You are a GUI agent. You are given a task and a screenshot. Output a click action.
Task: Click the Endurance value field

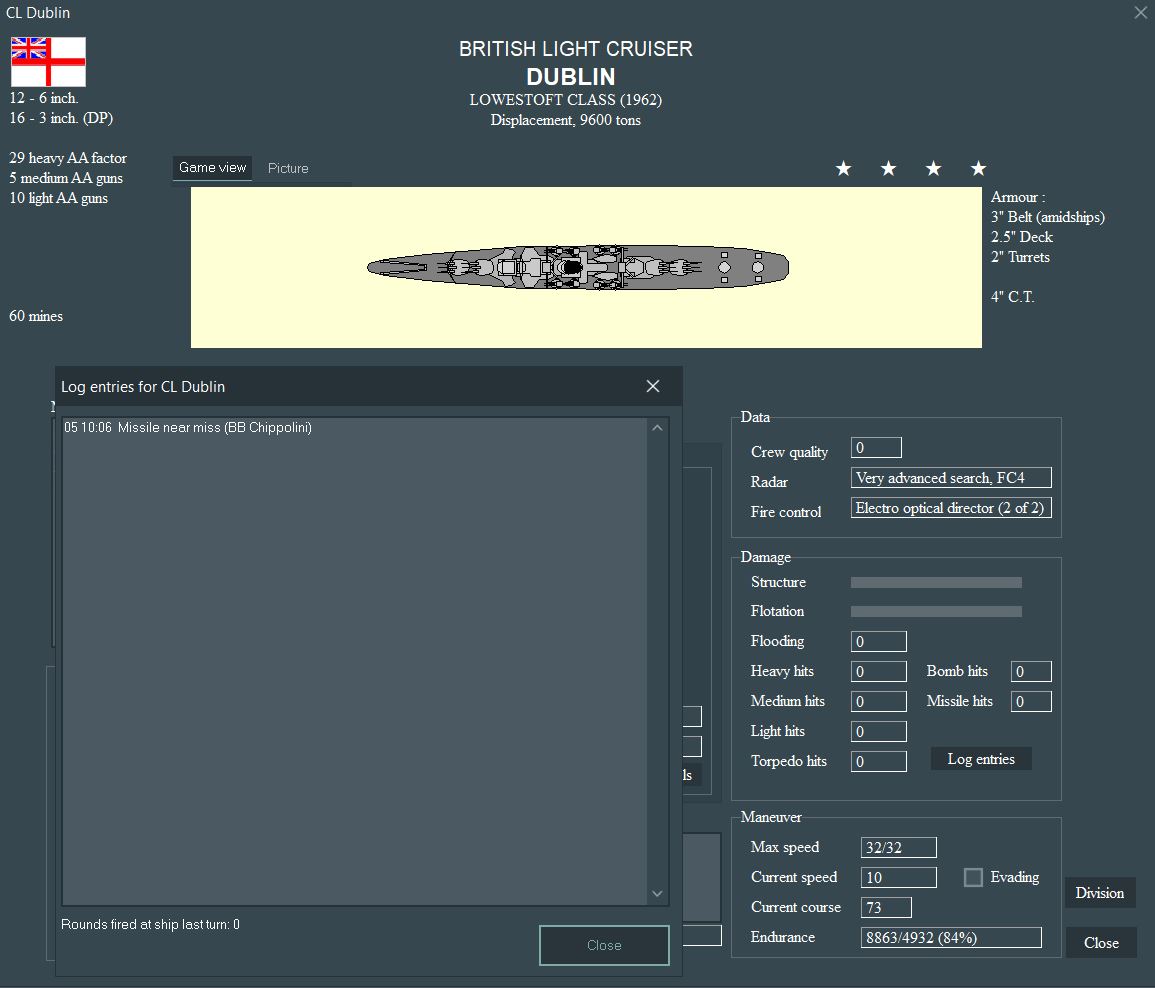tap(951, 937)
